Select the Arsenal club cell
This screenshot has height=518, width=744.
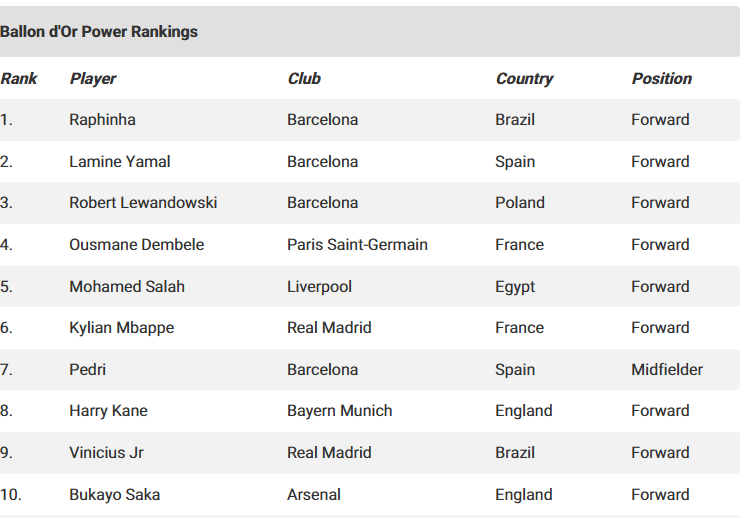pyautogui.click(x=314, y=495)
